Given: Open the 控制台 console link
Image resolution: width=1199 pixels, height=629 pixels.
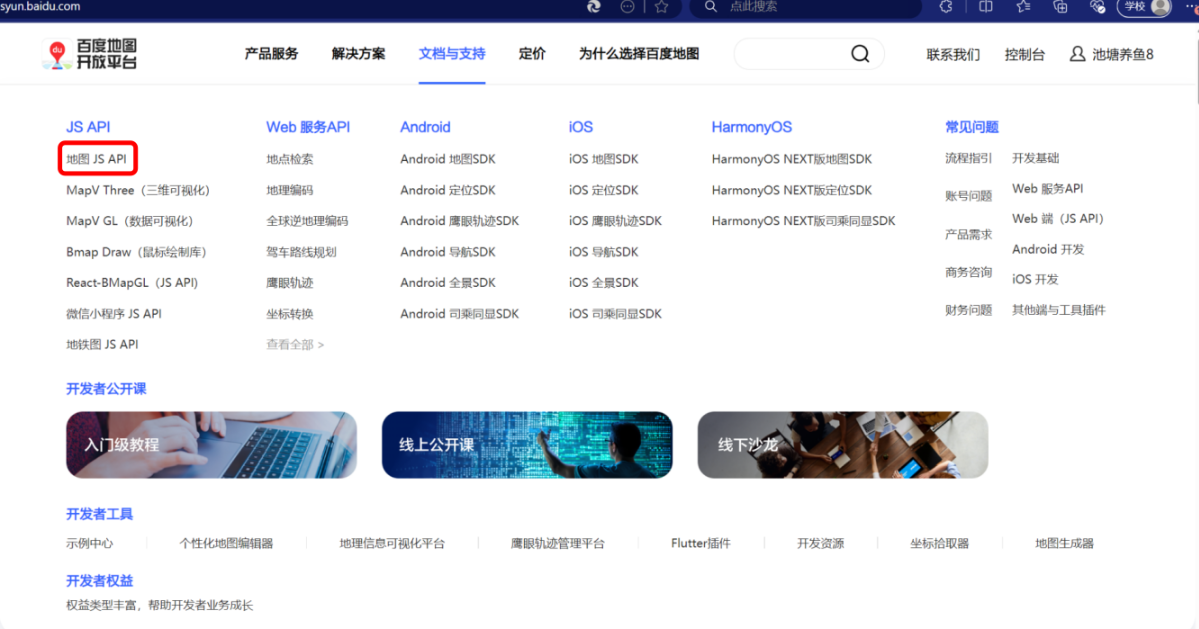Looking at the screenshot, I should point(1025,54).
